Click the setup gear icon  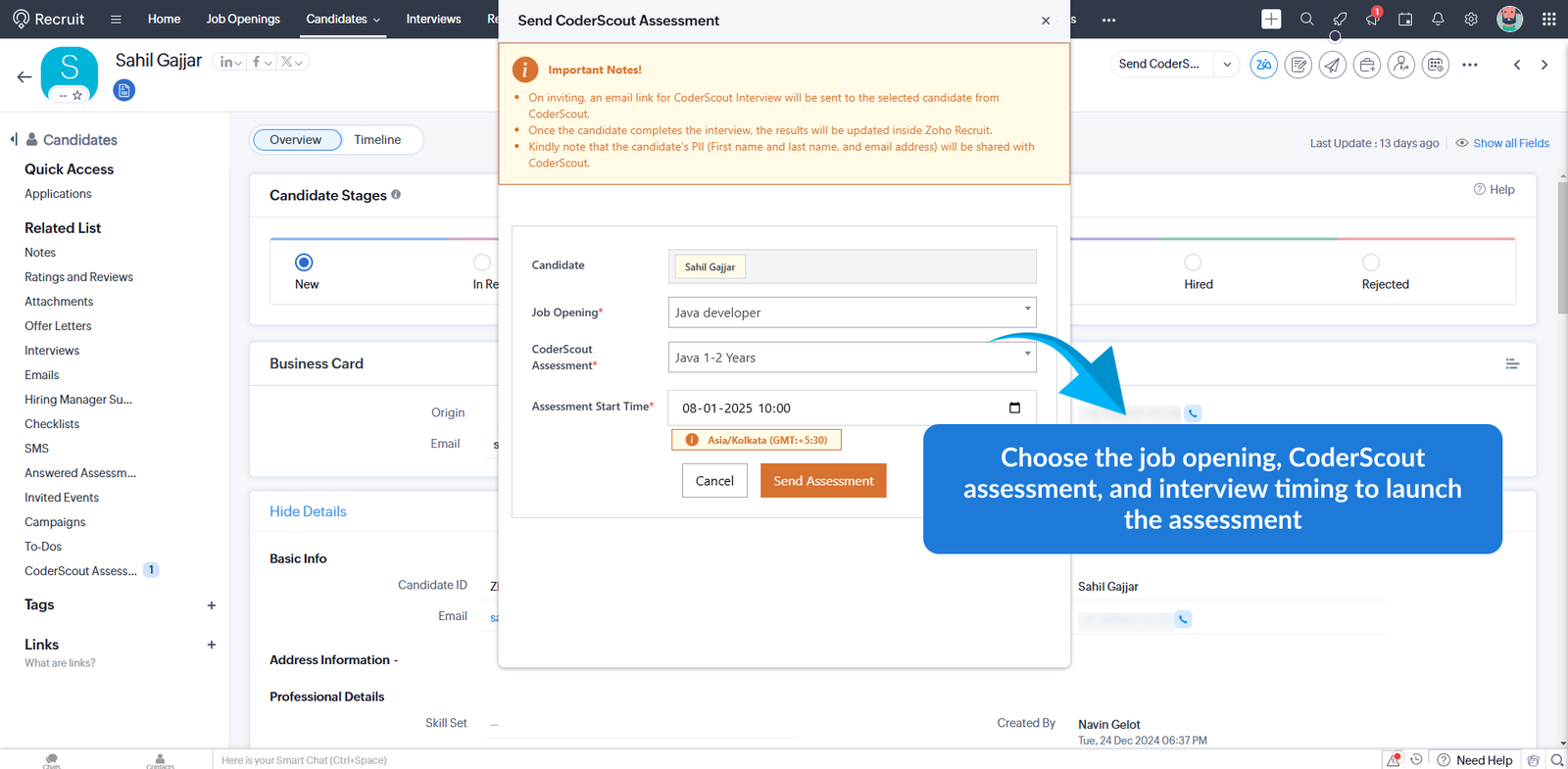(1471, 20)
